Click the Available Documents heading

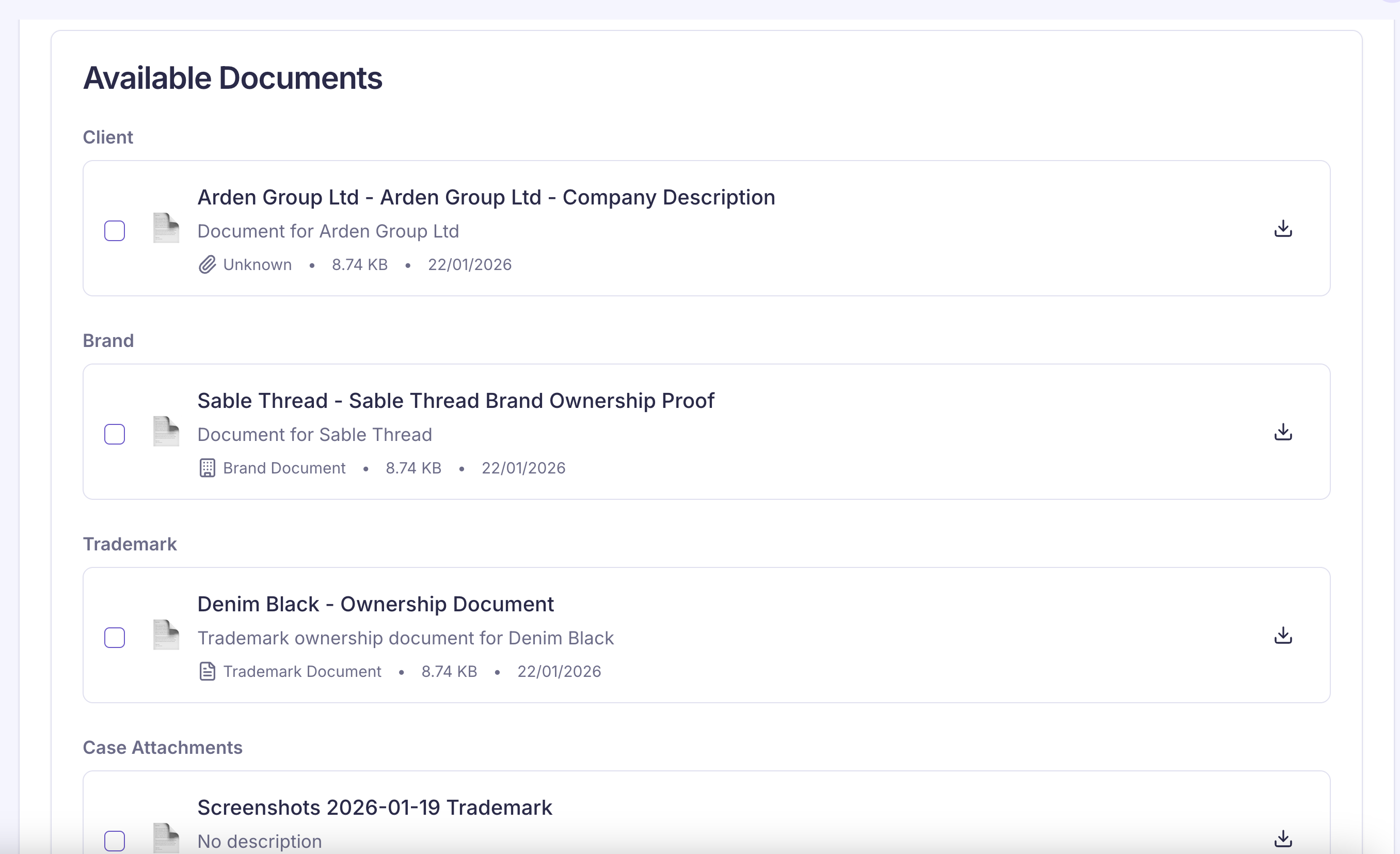(232, 78)
